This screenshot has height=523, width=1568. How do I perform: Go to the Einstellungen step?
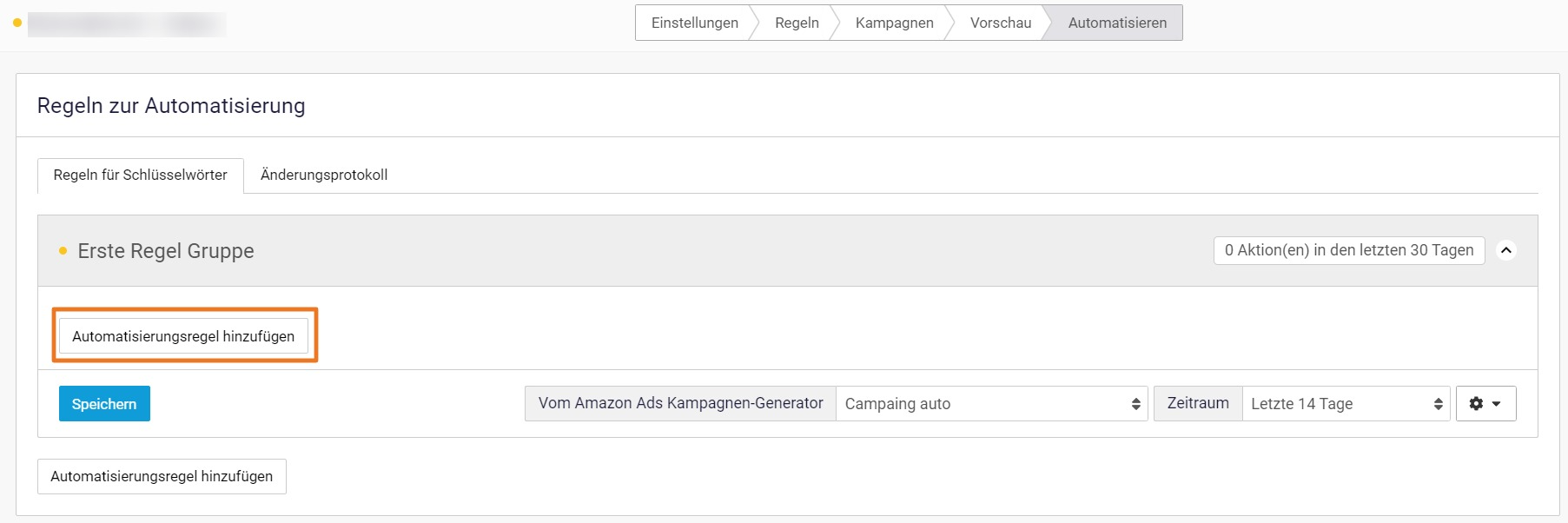click(694, 23)
